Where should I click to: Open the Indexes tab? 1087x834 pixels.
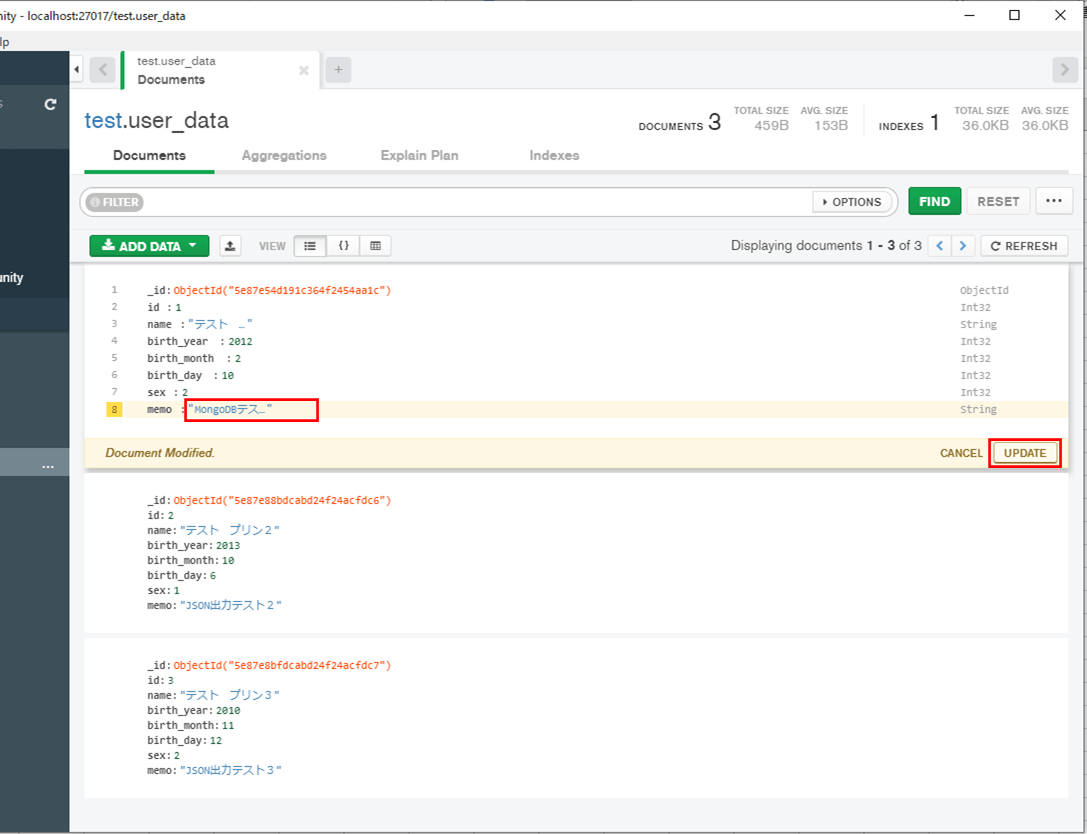pyautogui.click(x=554, y=155)
